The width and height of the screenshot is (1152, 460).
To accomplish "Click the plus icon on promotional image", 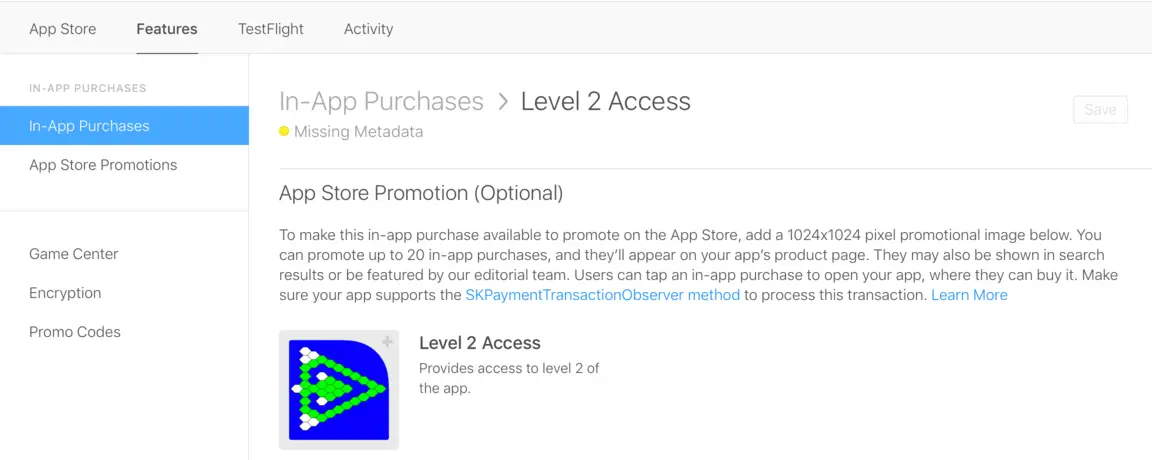I will tap(387, 342).
